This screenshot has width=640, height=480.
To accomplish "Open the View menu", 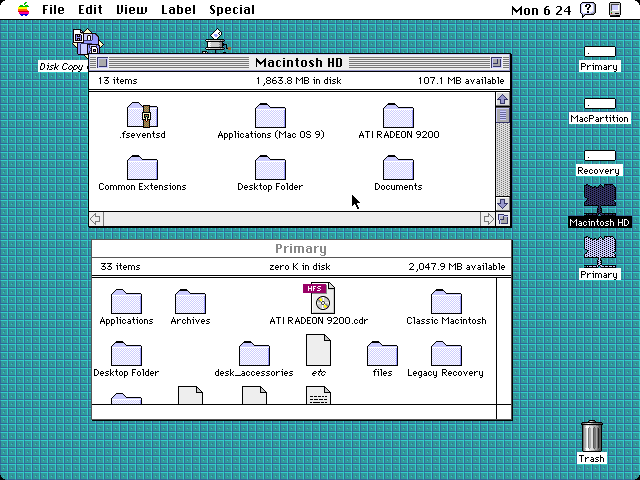I will pyautogui.click(x=131, y=9).
